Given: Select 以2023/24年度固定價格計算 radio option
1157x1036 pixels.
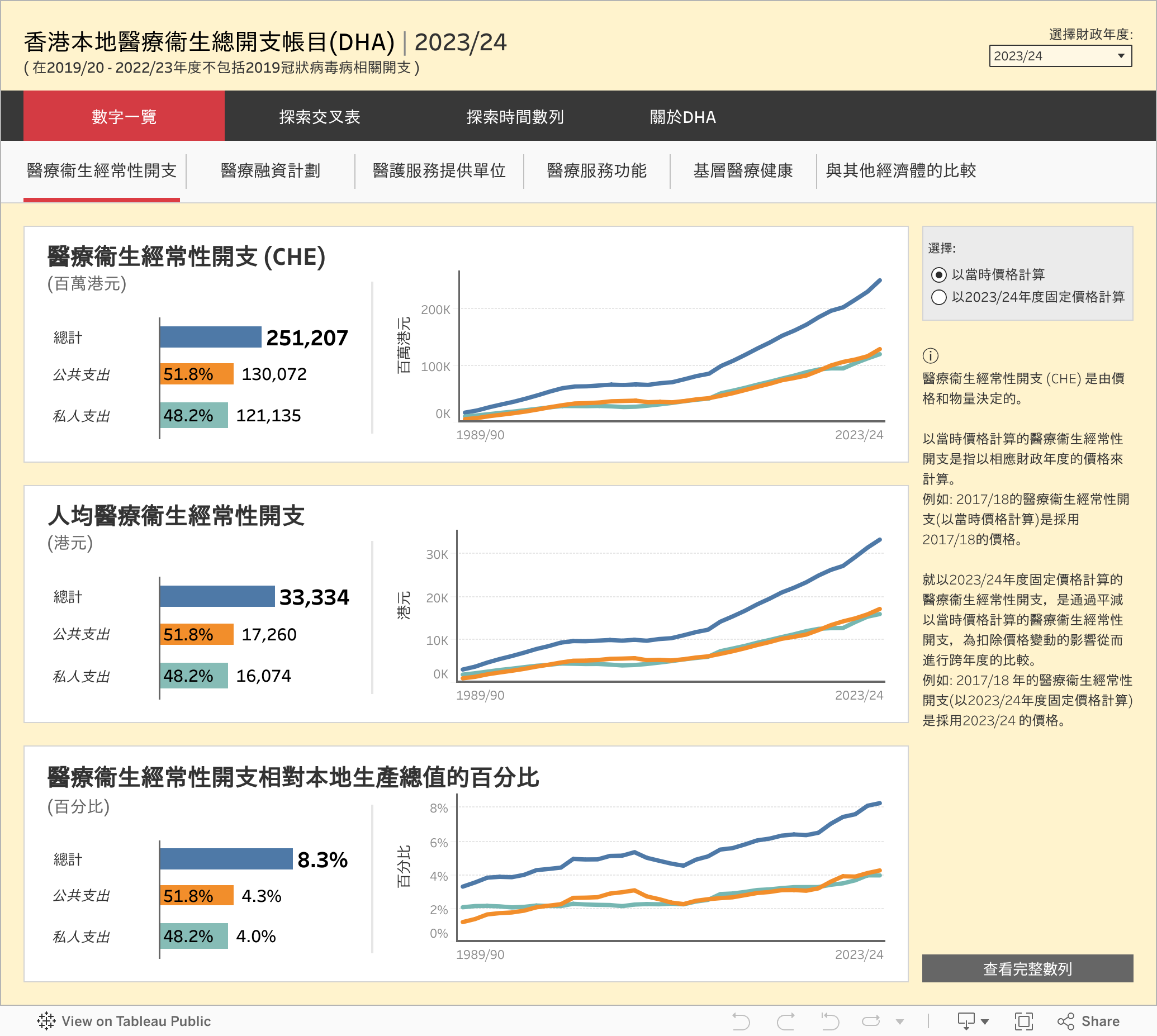Looking at the screenshot, I should 939,297.
